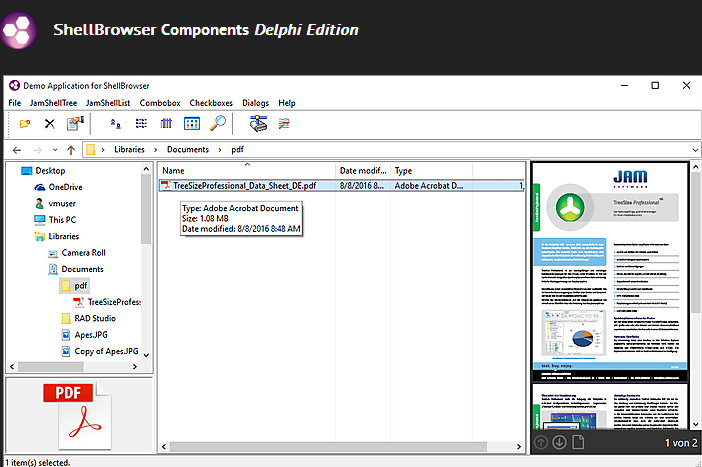Click the tree scroll down arrow

point(146,356)
